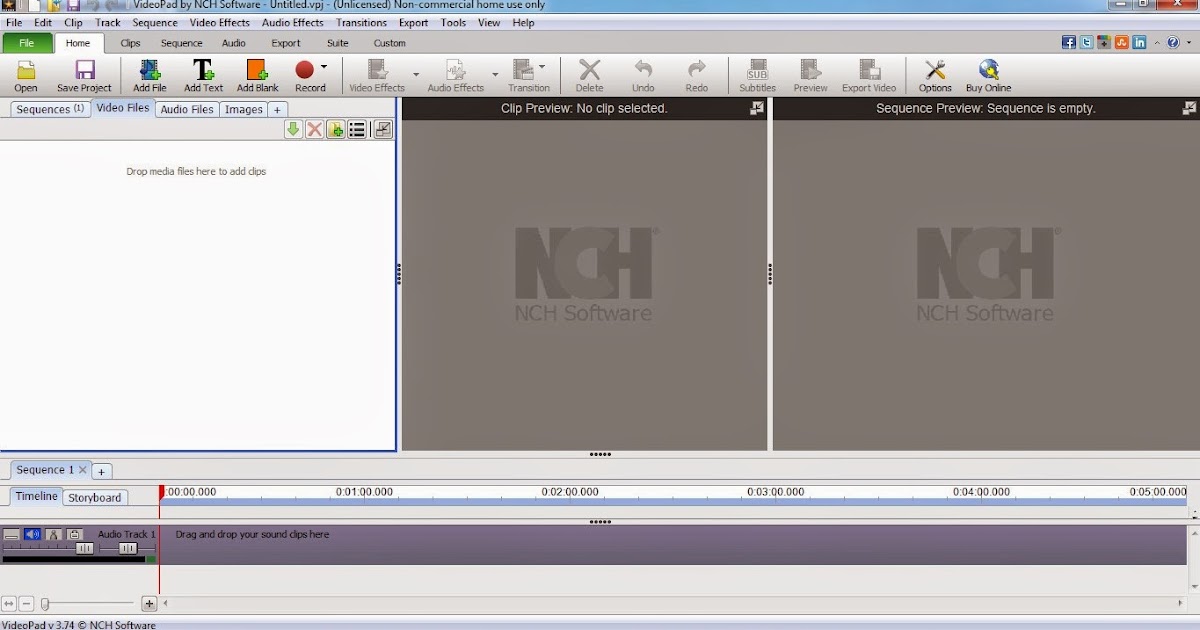Add a new bin tab with plus

tap(278, 110)
